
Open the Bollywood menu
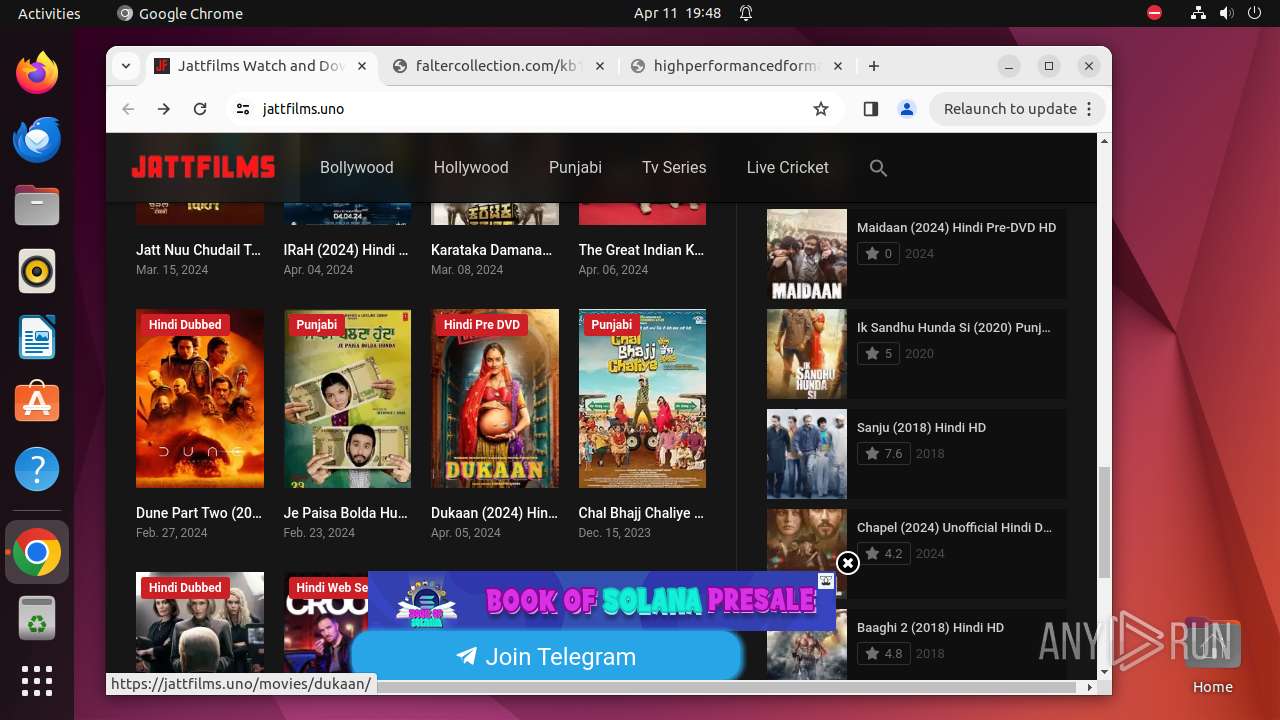click(357, 168)
